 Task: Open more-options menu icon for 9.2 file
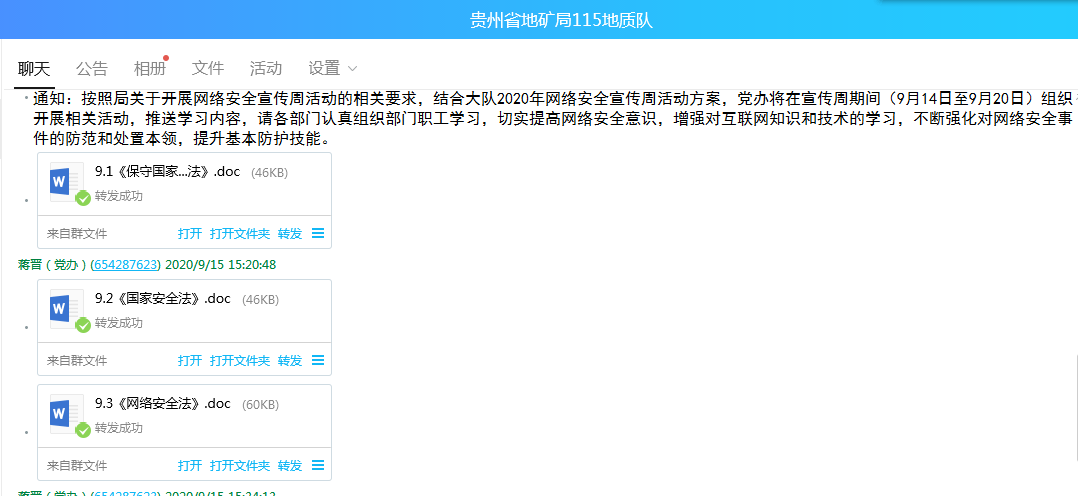click(318, 360)
